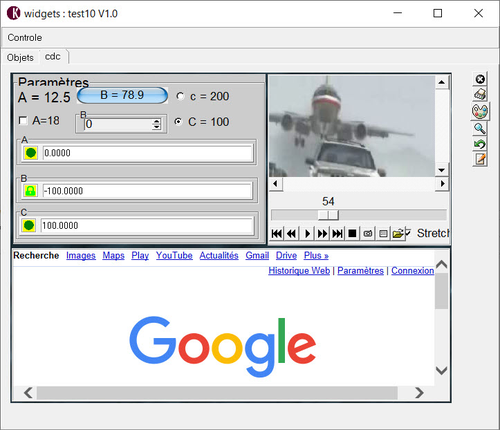Skip to first frame of video

(276, 233)
